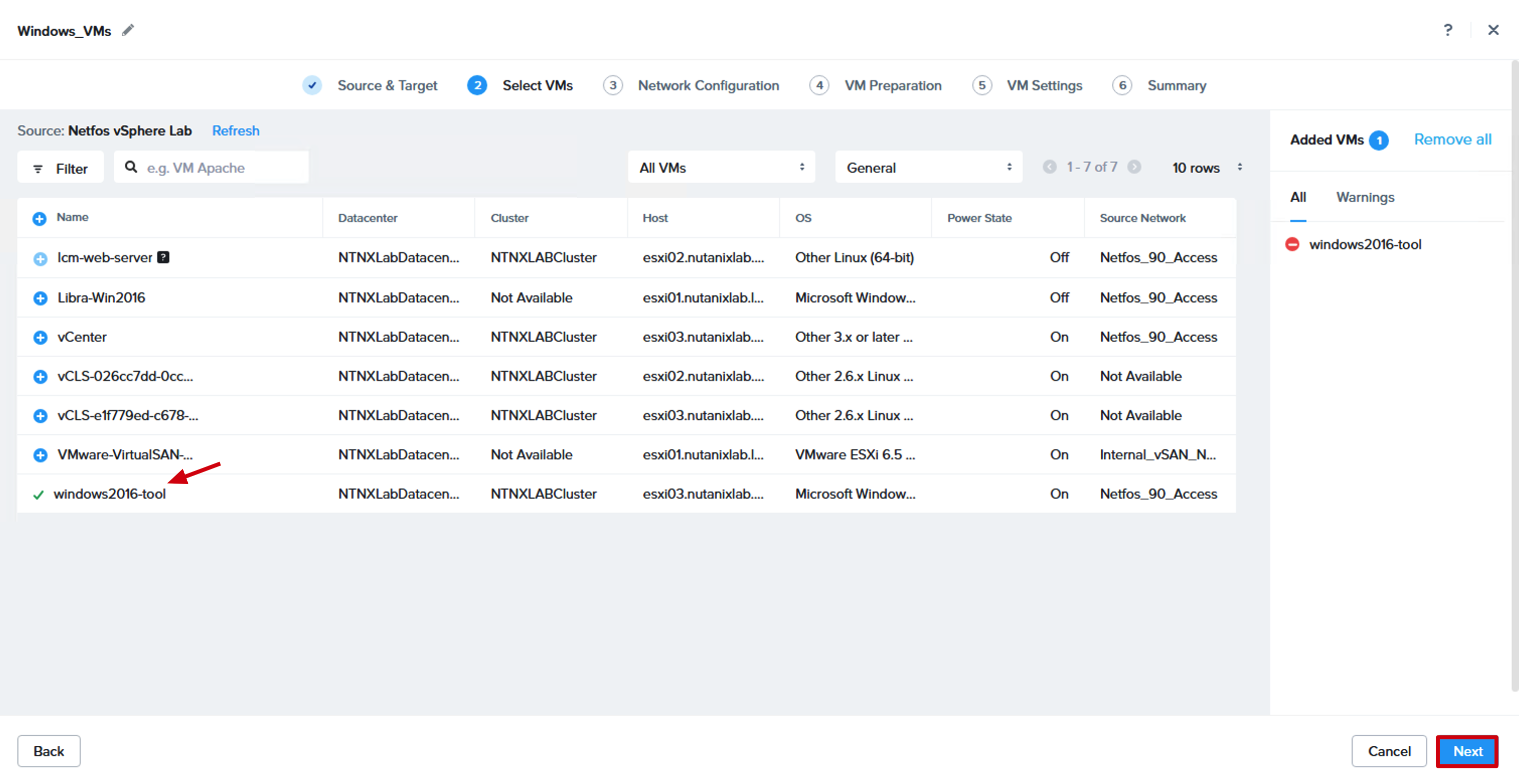The height and width of the screenshot is (784, 1519).
Task: Click the Next button
Action: [x=1467, y=751]
